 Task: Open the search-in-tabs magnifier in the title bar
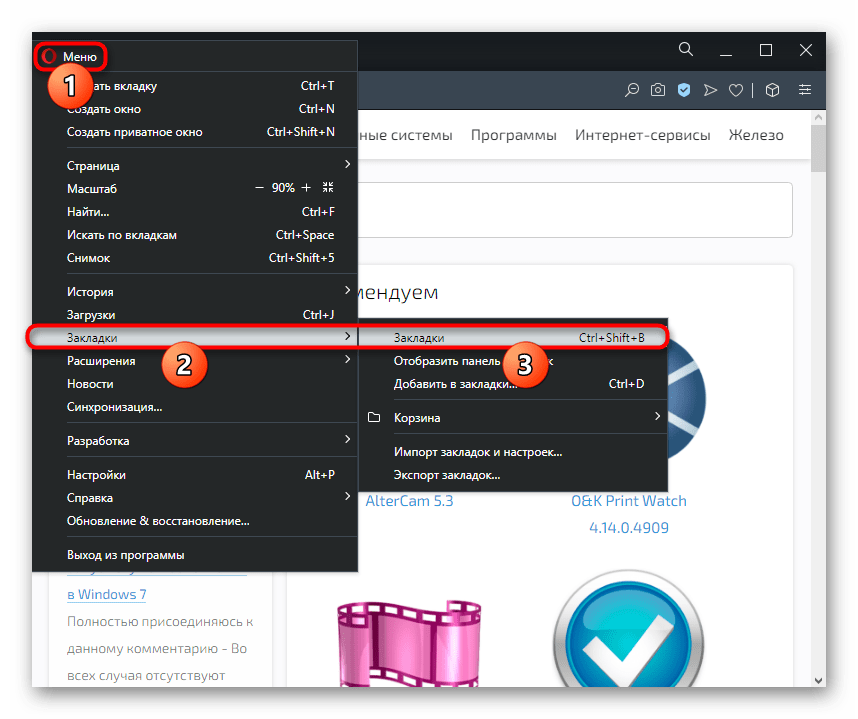[x=686, y=50]
